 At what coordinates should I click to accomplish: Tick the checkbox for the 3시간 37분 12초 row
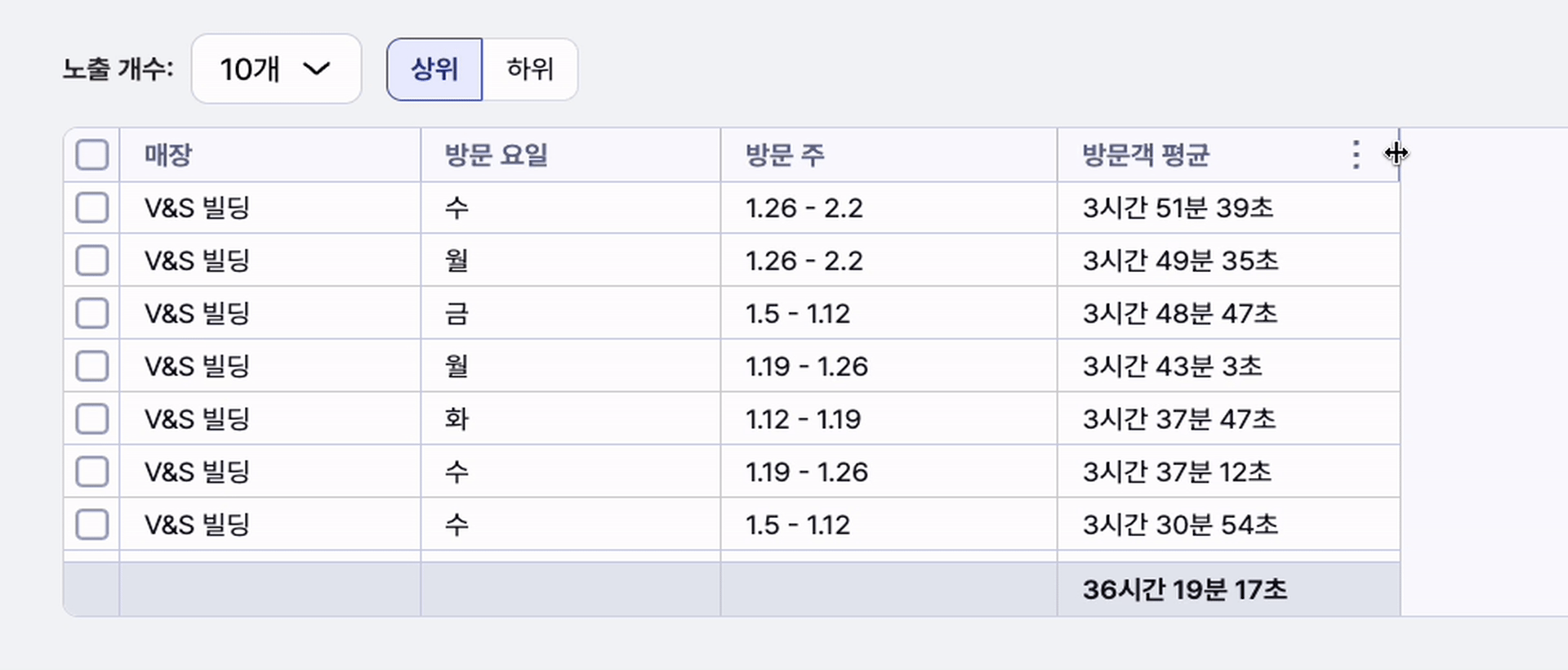pyautogui.click(x=92, y=471)
